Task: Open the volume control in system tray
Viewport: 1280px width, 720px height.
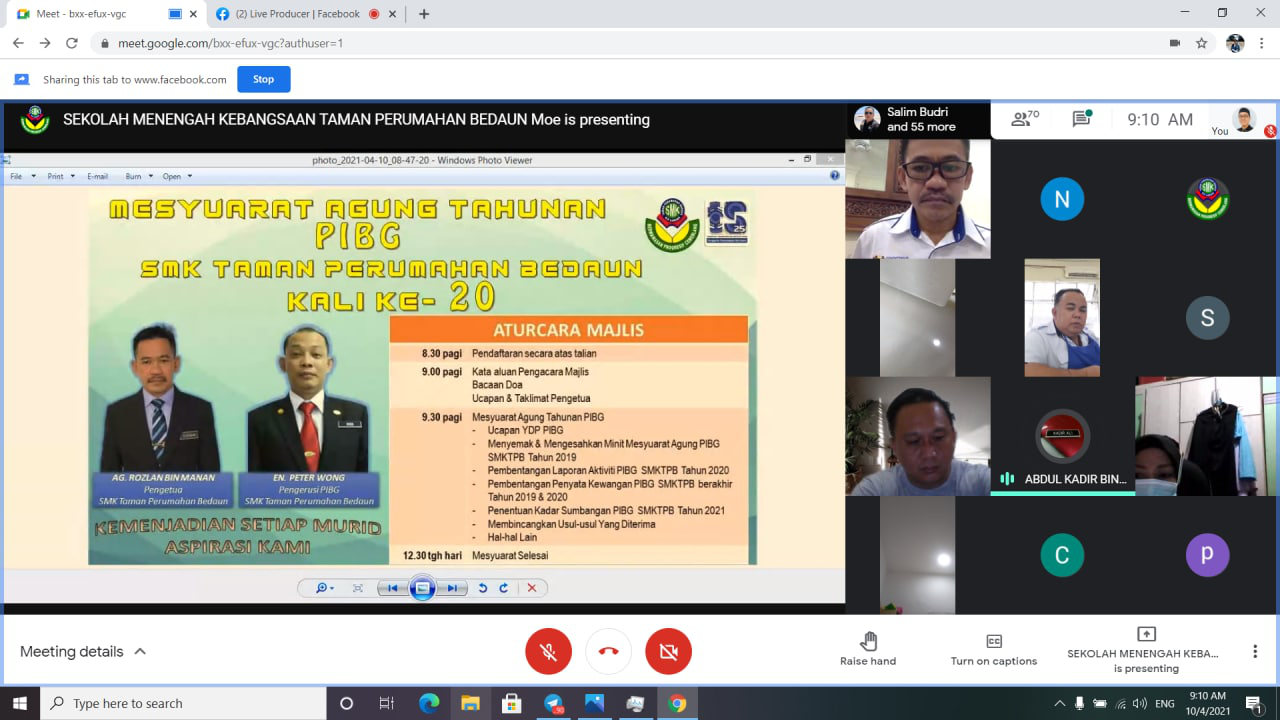Action: (x=1140, y=703)
